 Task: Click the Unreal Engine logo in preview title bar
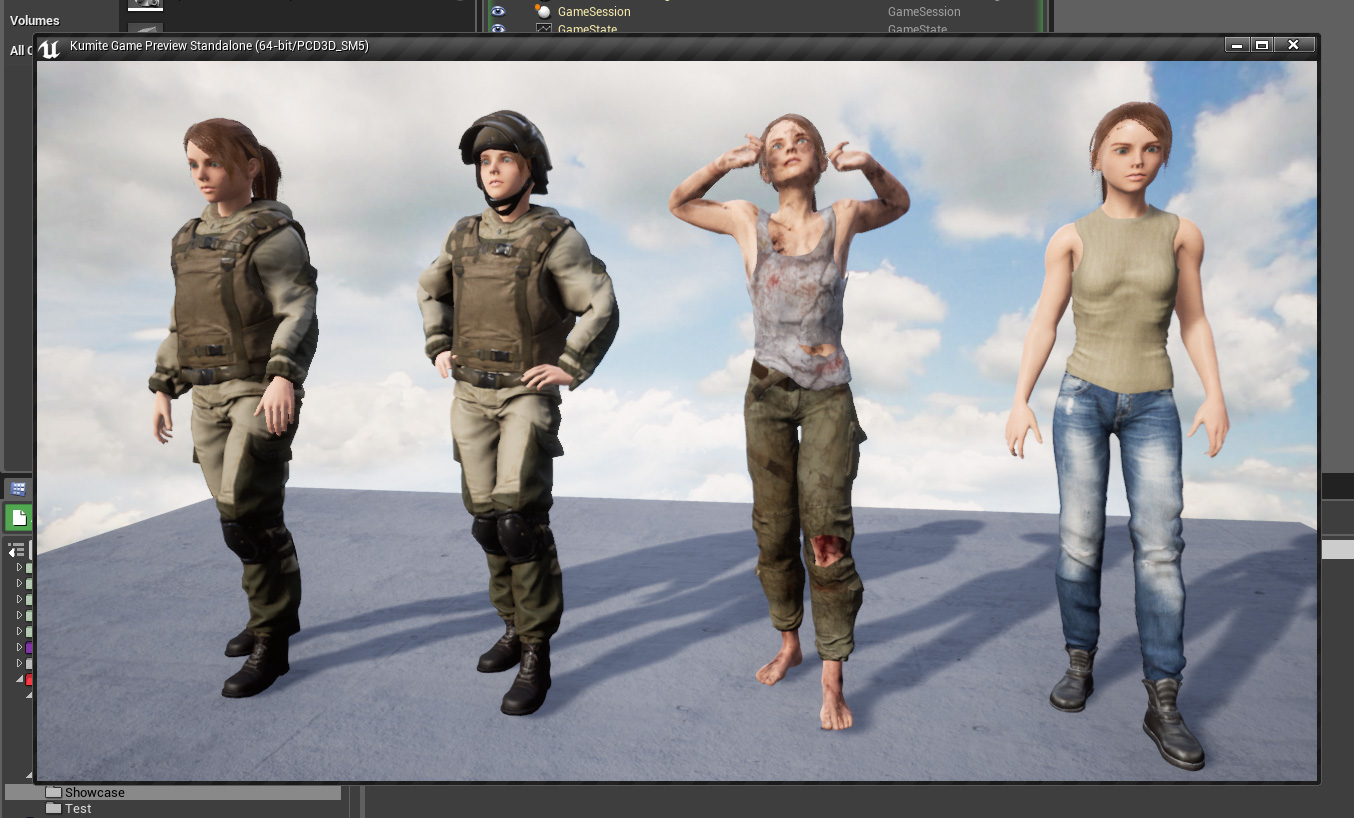tap(50, 47)
